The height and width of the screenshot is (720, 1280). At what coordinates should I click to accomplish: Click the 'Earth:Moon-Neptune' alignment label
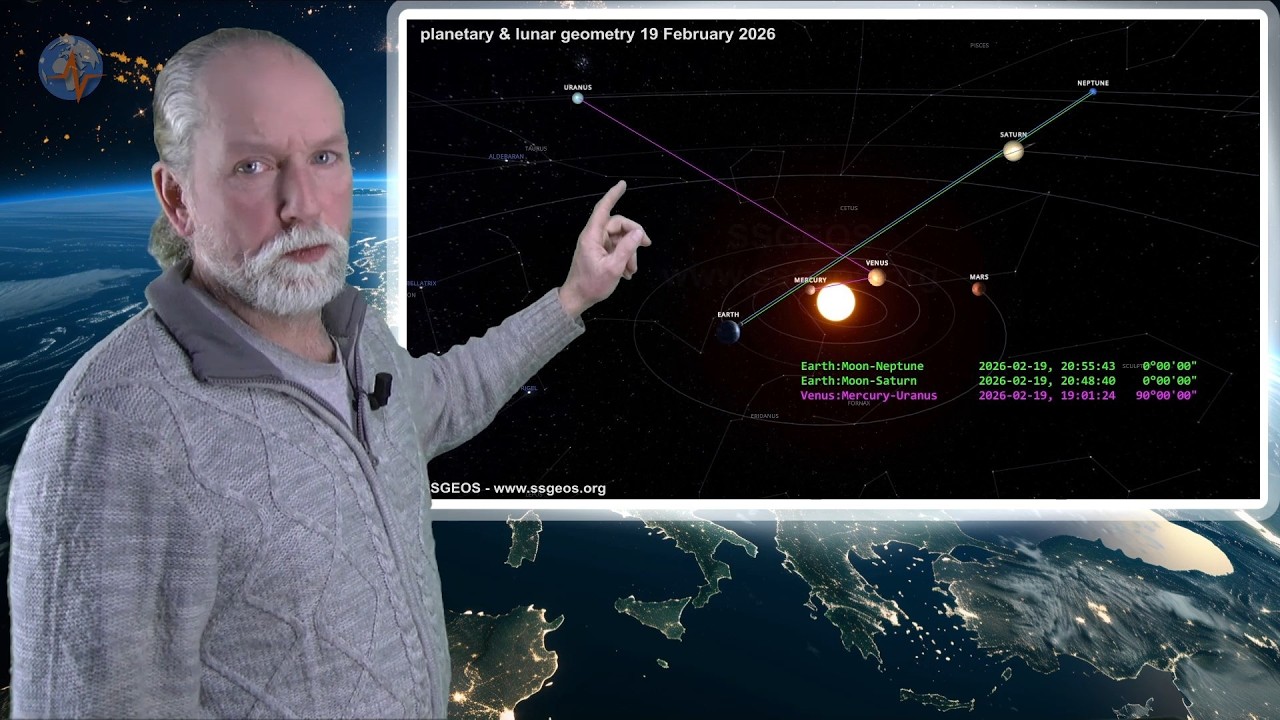coord(862,367)
